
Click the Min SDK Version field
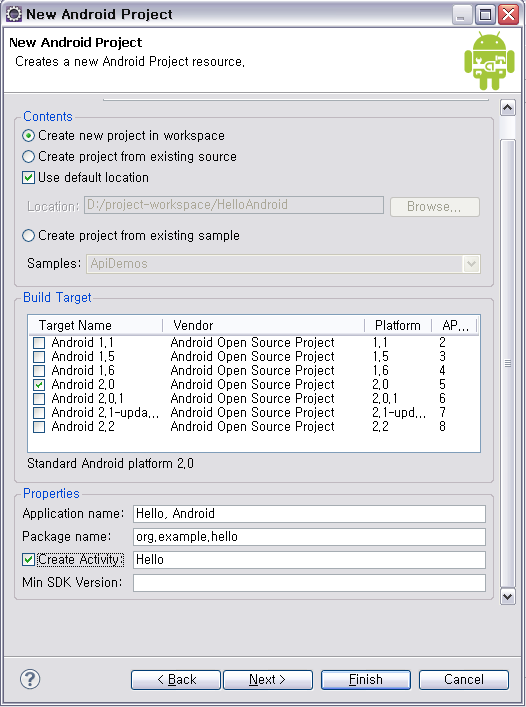309,583
